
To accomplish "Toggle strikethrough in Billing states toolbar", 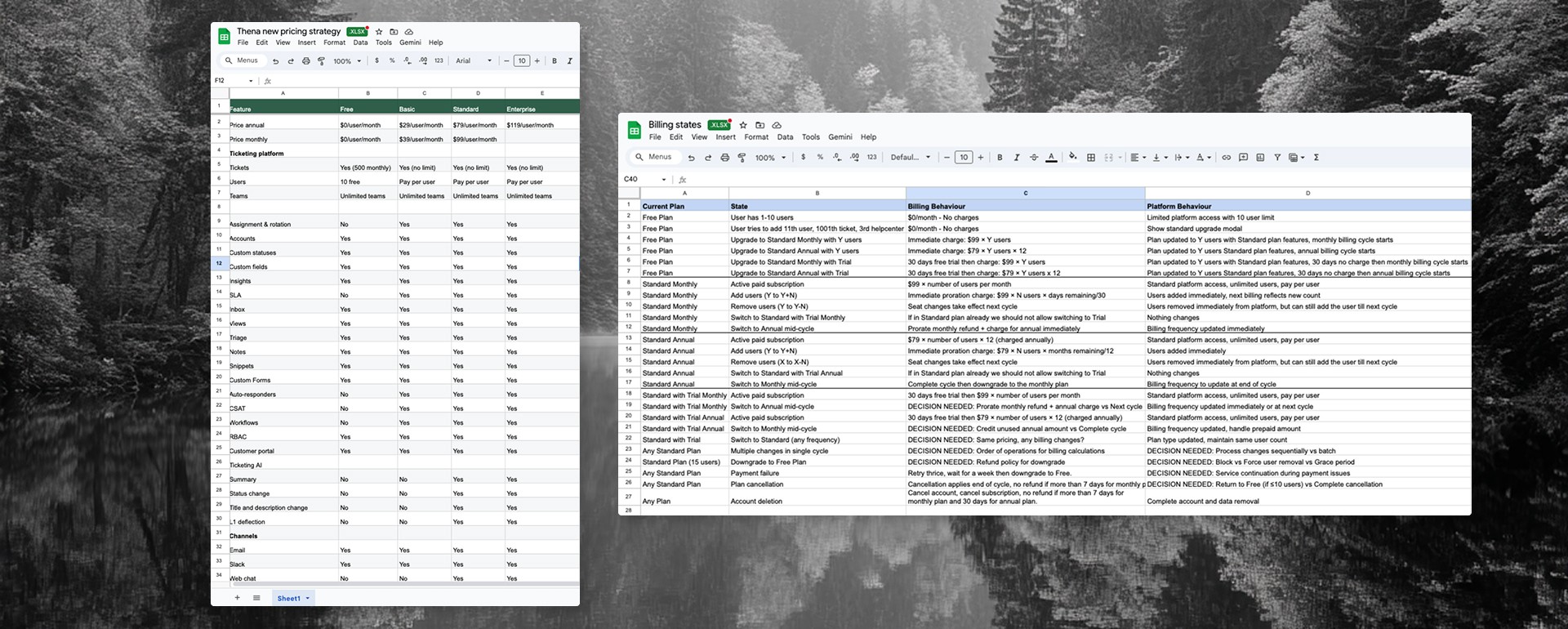I will tap(1034, 158).
